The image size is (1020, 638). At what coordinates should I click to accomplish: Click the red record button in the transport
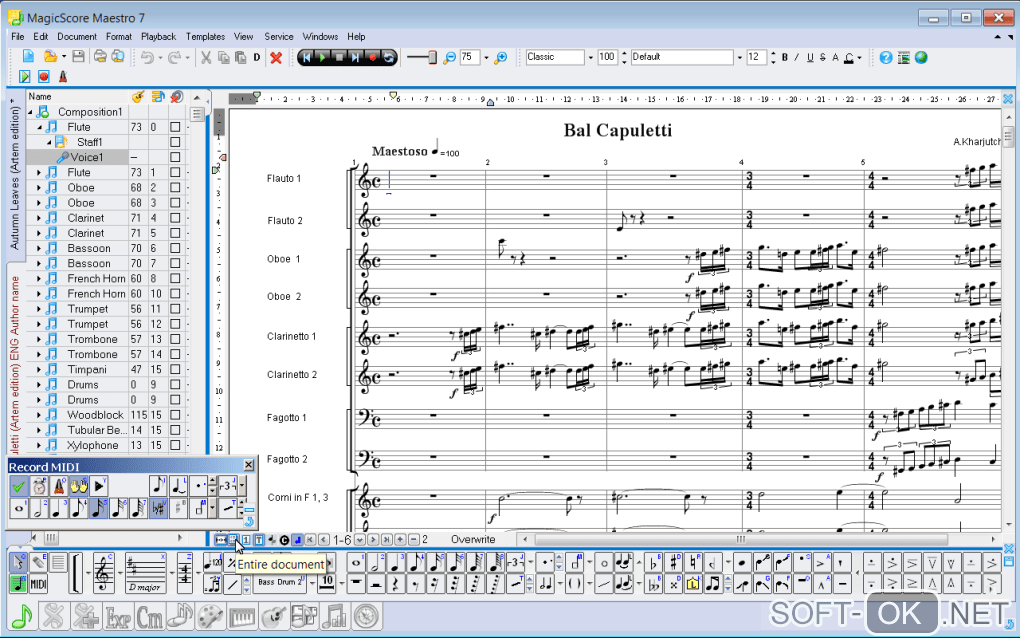(x=372, y=57)
